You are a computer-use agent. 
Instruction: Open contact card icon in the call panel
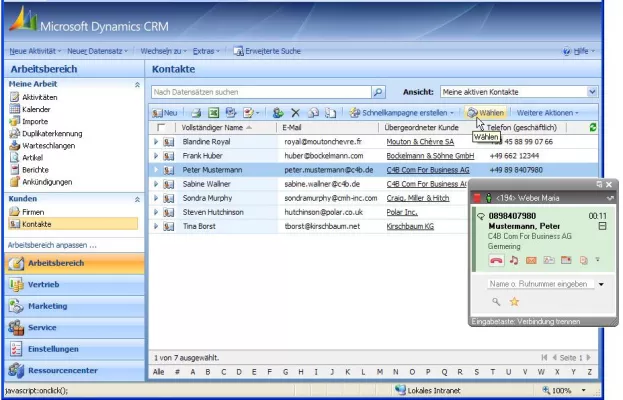[549, 260]
